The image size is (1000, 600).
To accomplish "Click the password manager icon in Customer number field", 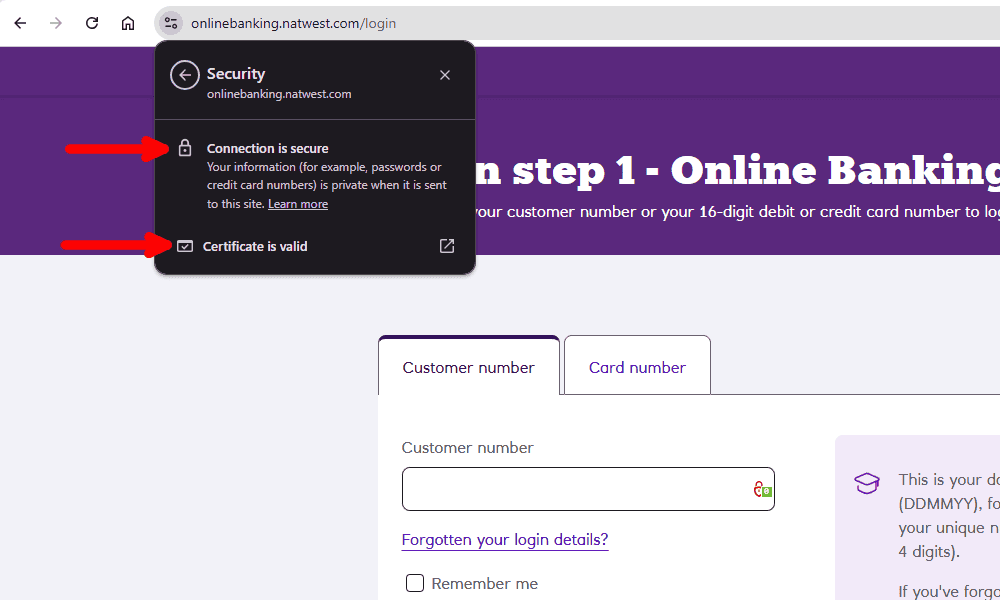I will point(763,489).
